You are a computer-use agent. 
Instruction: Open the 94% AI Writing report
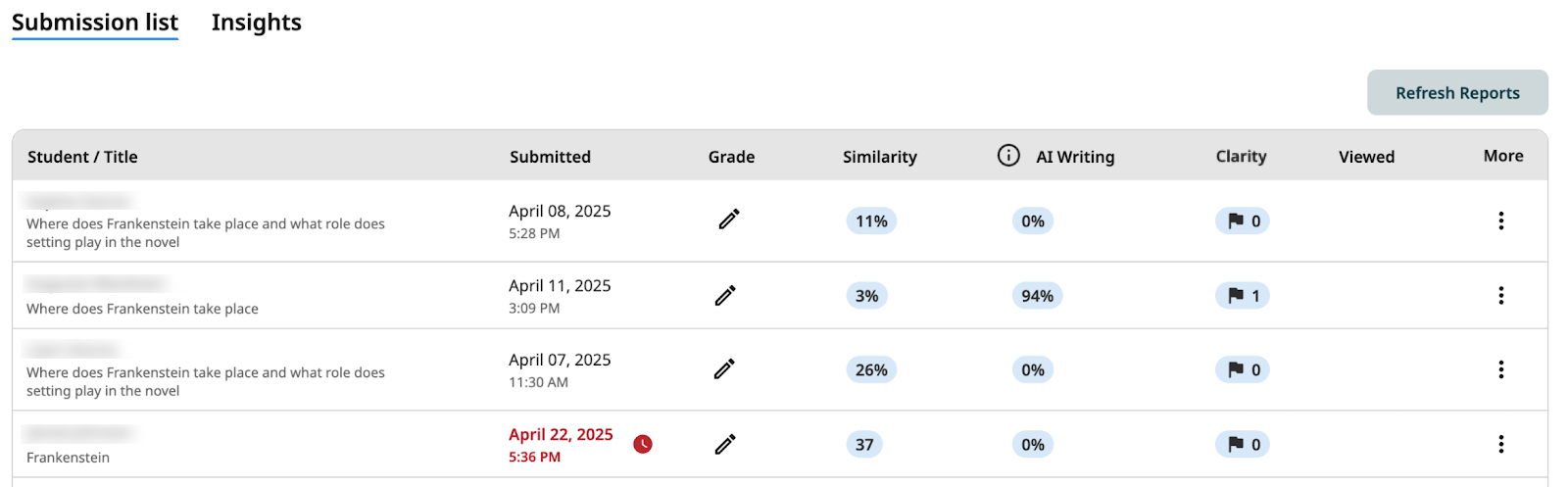(x=1037, y=295)
